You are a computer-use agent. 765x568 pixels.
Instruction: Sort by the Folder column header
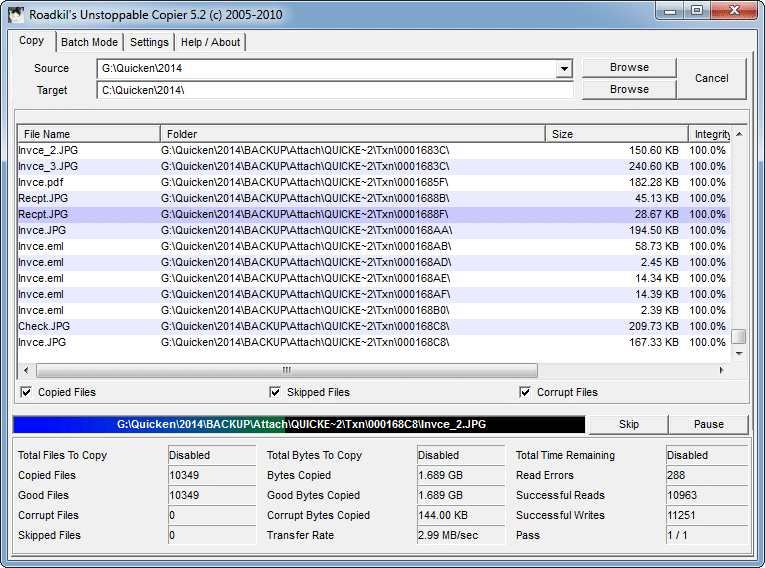click(353, 134)
